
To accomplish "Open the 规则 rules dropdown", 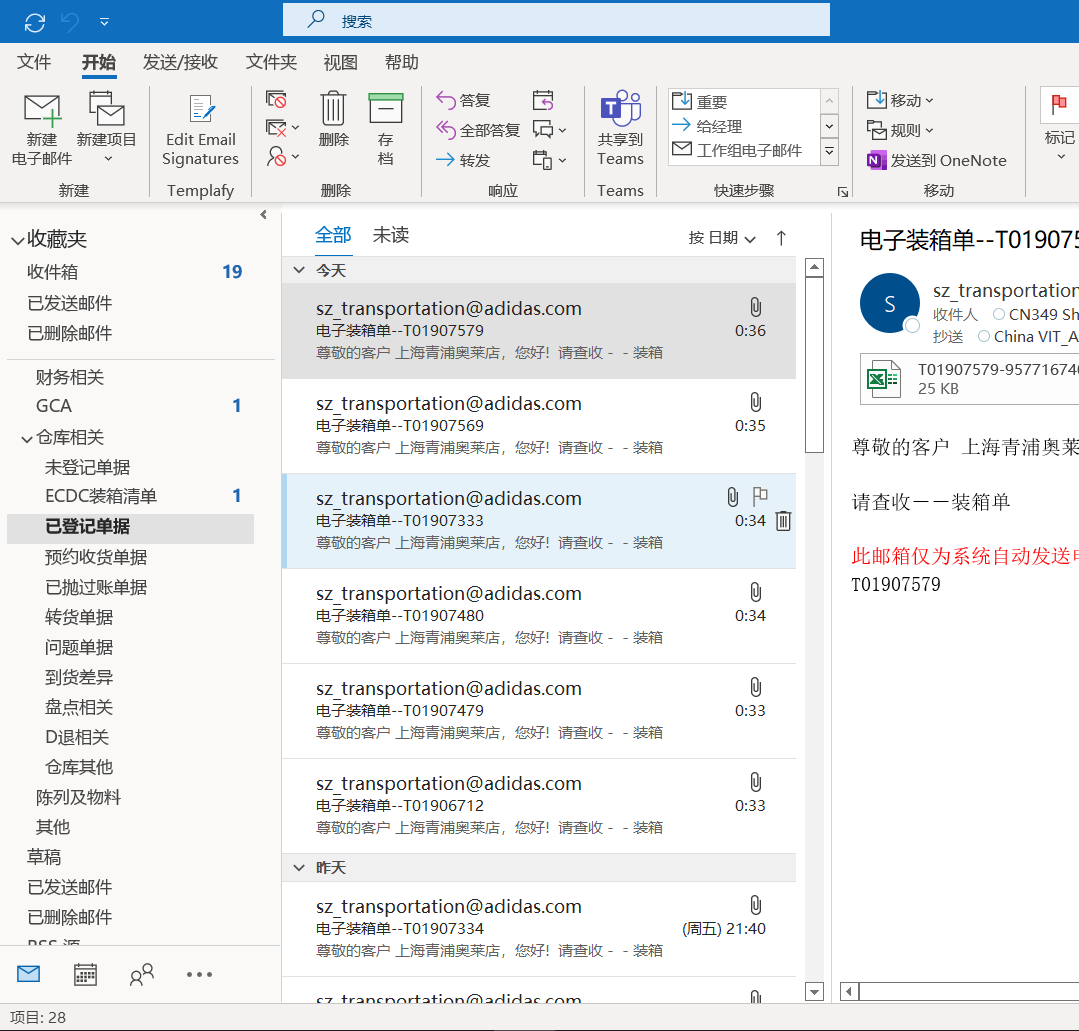I will (900, 130).
